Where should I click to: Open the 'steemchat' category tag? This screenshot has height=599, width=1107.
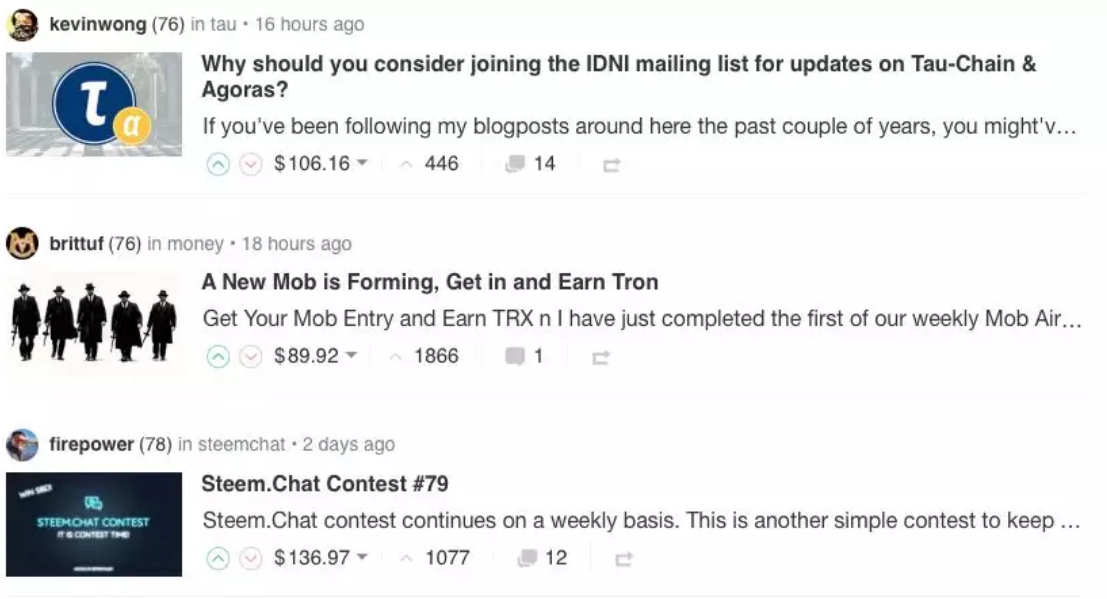click(241, 444)
